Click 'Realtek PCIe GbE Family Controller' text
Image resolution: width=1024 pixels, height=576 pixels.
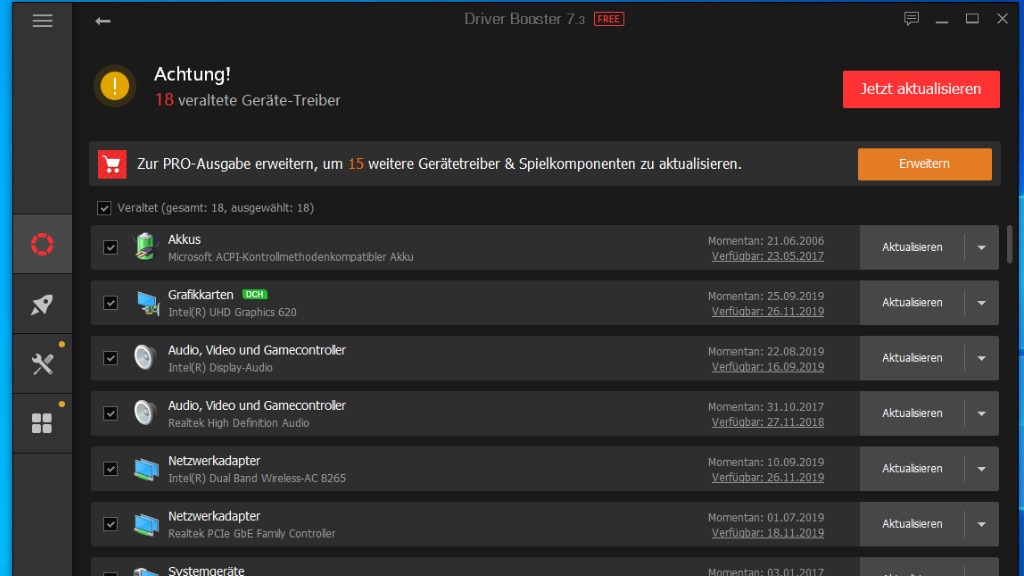[x=251, y=534]
